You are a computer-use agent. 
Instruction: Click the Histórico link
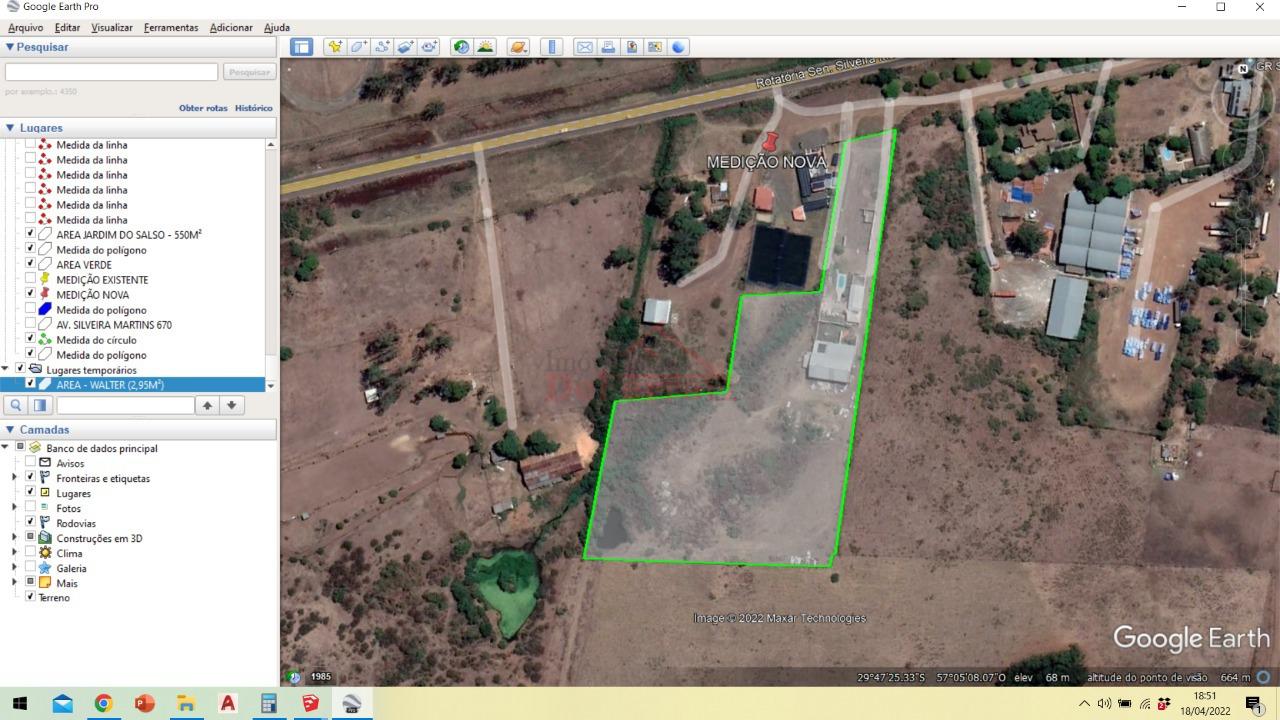[254, 108]
